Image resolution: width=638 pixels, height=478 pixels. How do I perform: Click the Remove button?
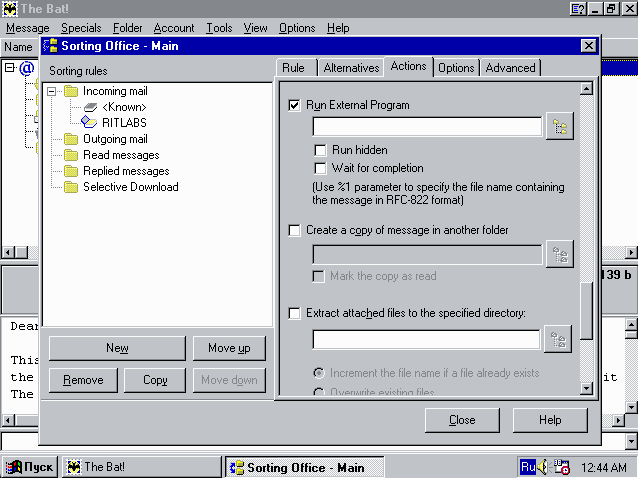click(x=83, y=380)
